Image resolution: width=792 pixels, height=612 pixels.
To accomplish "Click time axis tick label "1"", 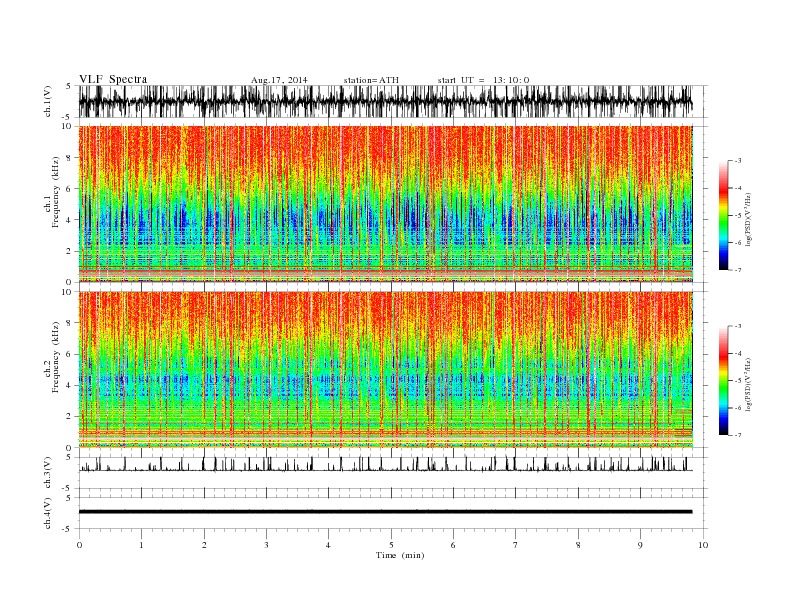I will [141, 545].
